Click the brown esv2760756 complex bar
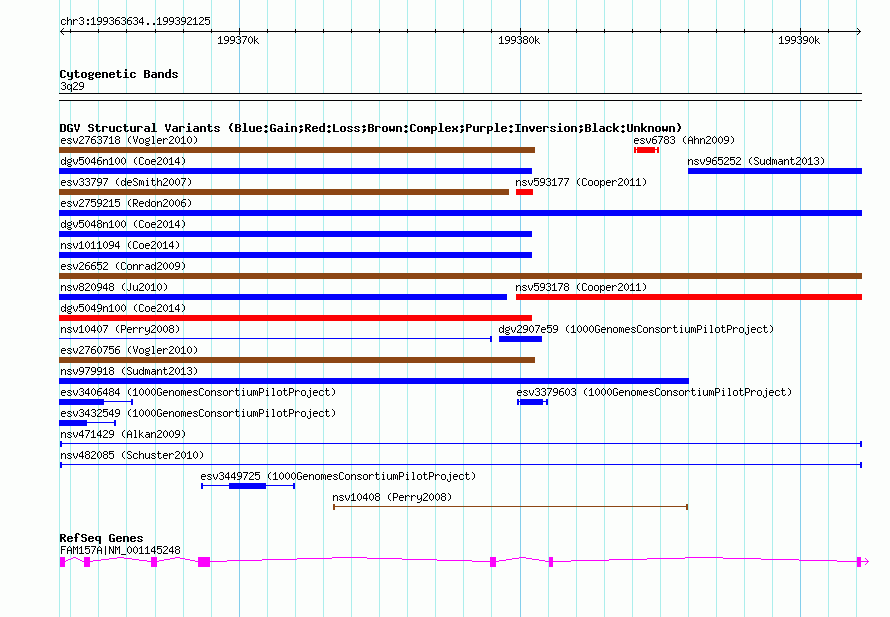Image resolution: width=890 pixels, height=617 pixels. (297, 360)
